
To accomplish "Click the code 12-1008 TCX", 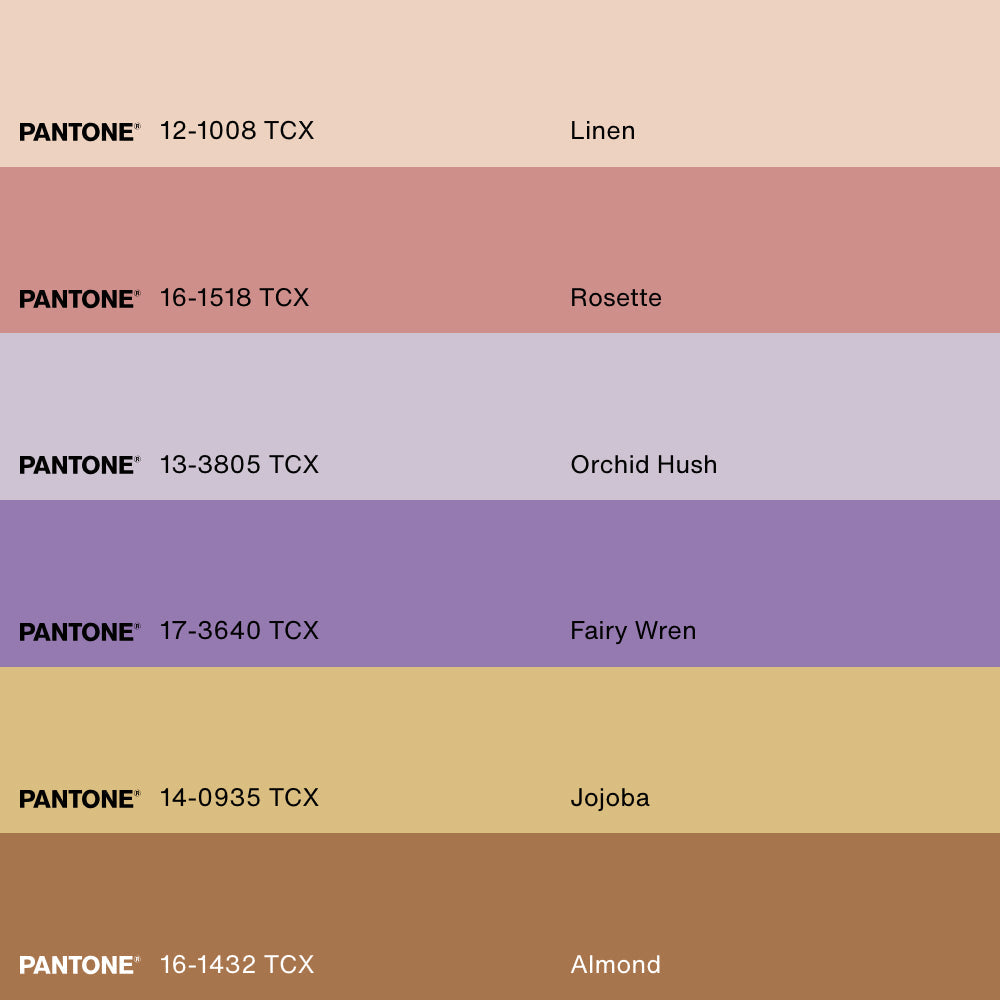I will (237, 131).
